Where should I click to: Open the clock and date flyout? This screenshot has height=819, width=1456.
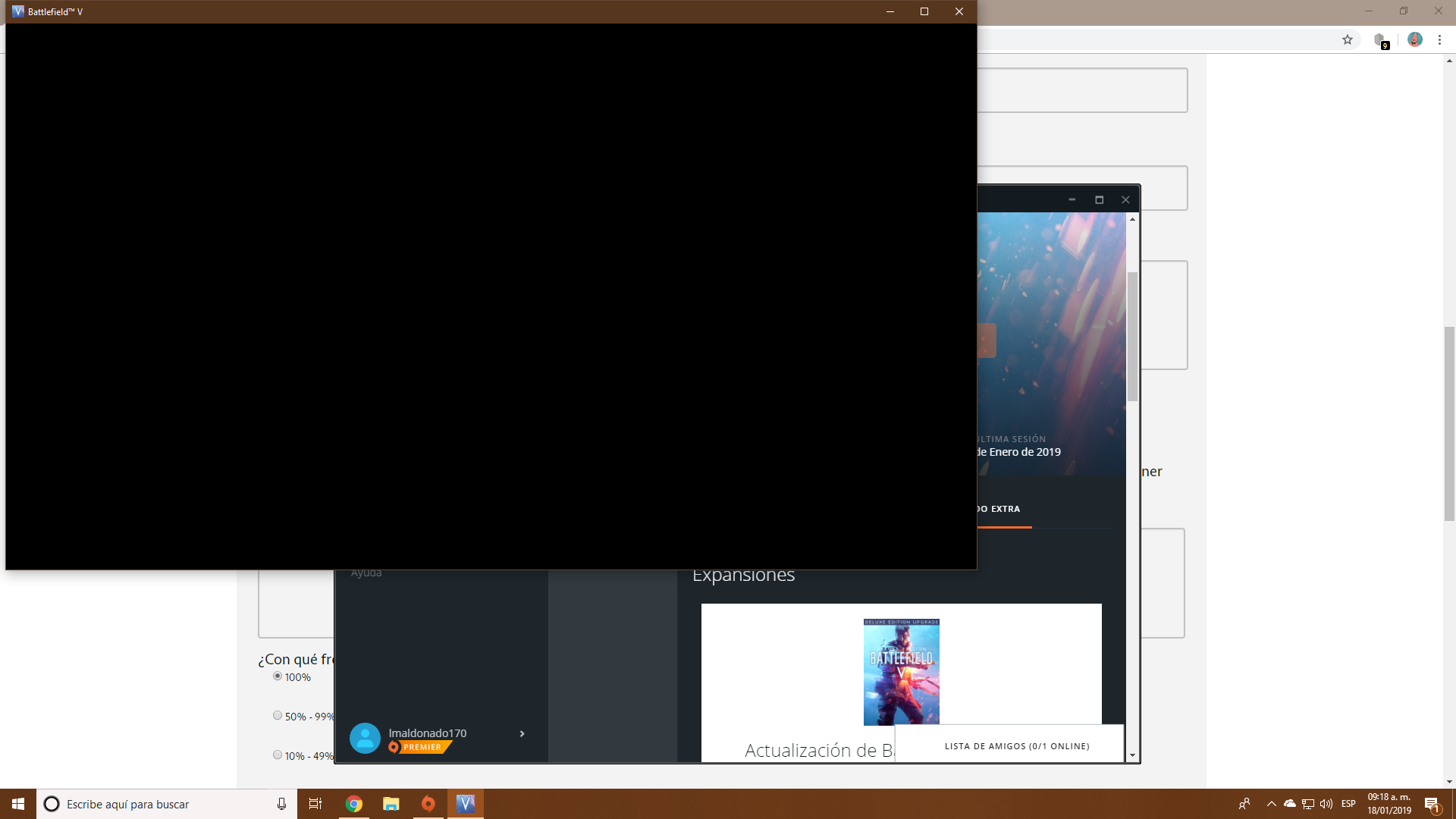pyautogui.click(x=1389, y=804)
